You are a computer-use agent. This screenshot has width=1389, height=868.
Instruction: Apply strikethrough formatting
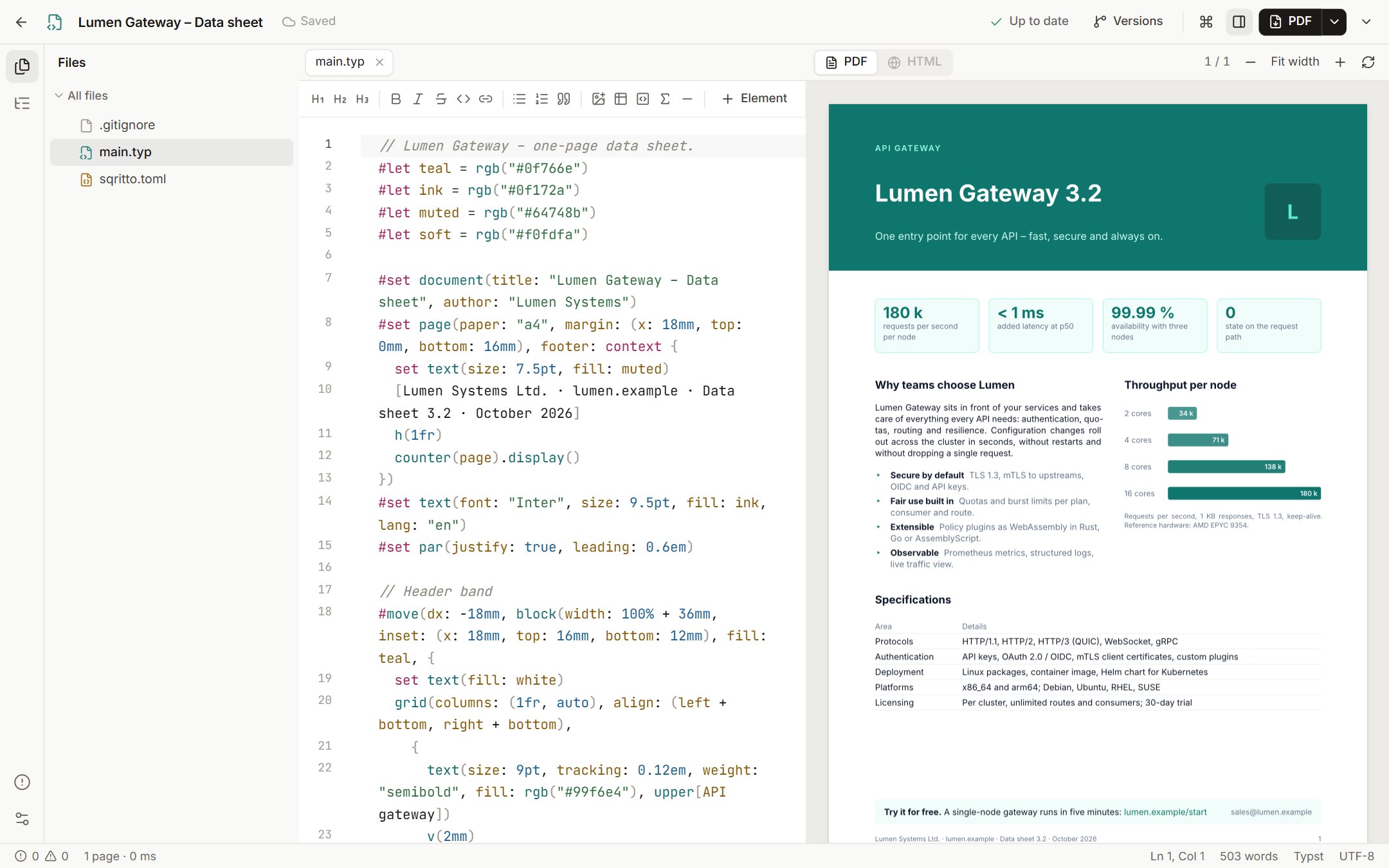tap(440, 99)
